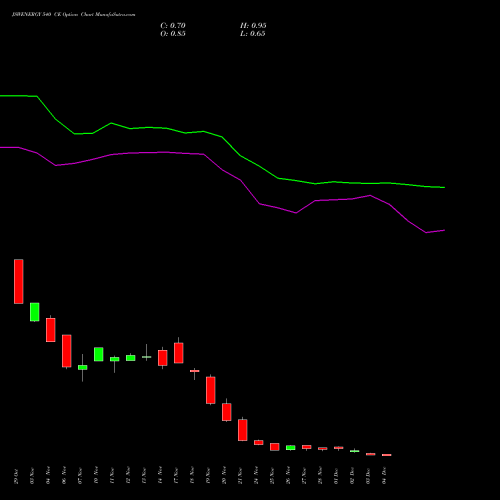This screenshot has height=500, width=500.
Task: Select the close value C: 0.70
Action: point(173,26)
